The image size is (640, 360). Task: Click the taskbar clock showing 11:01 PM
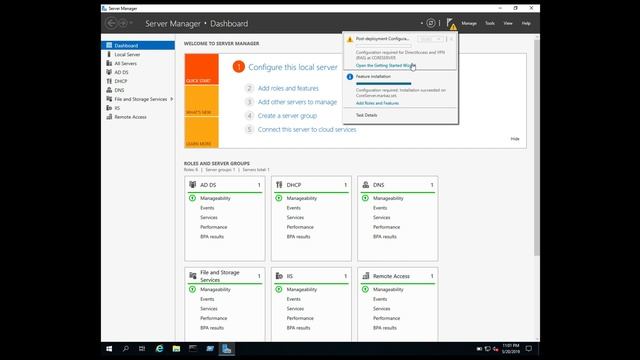click(x=511, y=349)
